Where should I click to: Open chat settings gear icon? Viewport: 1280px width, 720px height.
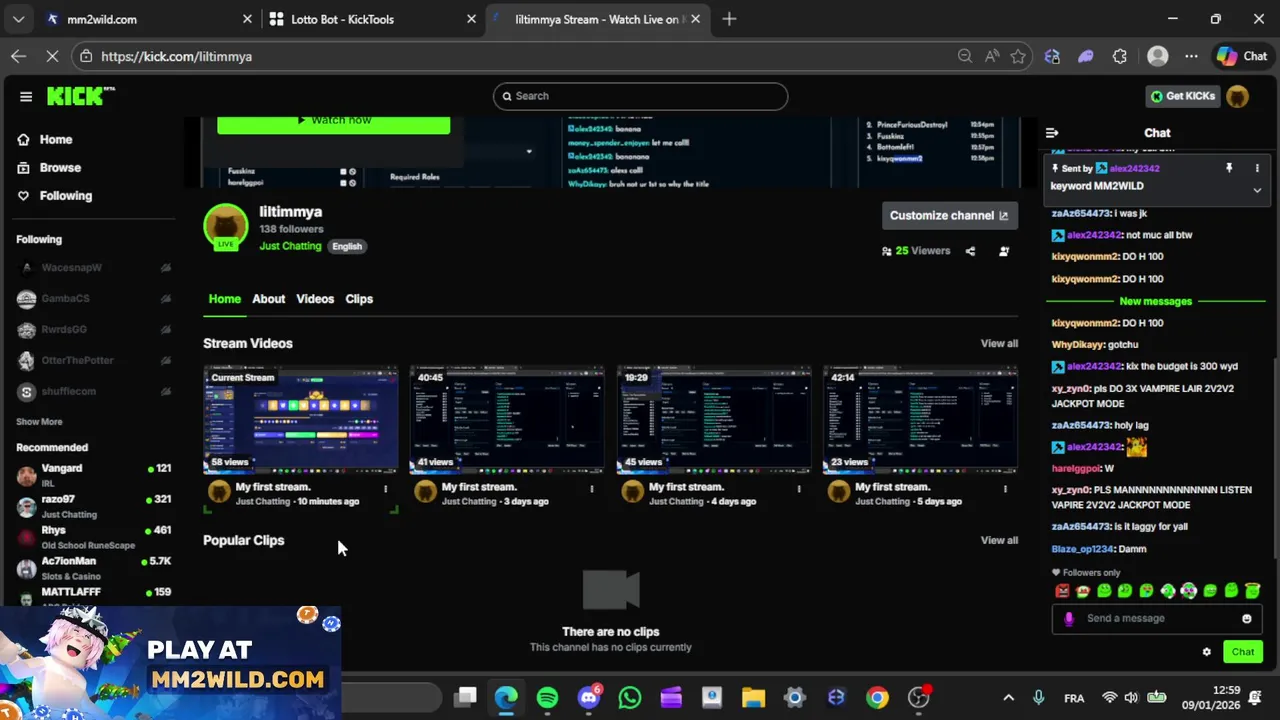tap(1207, 652)
